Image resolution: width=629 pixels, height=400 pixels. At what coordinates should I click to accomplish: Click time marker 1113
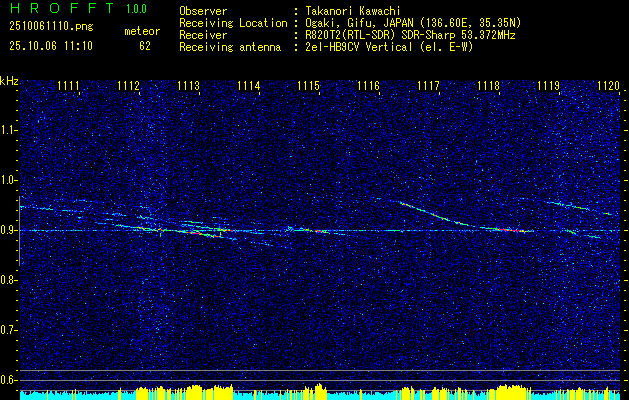pos(188,86)
